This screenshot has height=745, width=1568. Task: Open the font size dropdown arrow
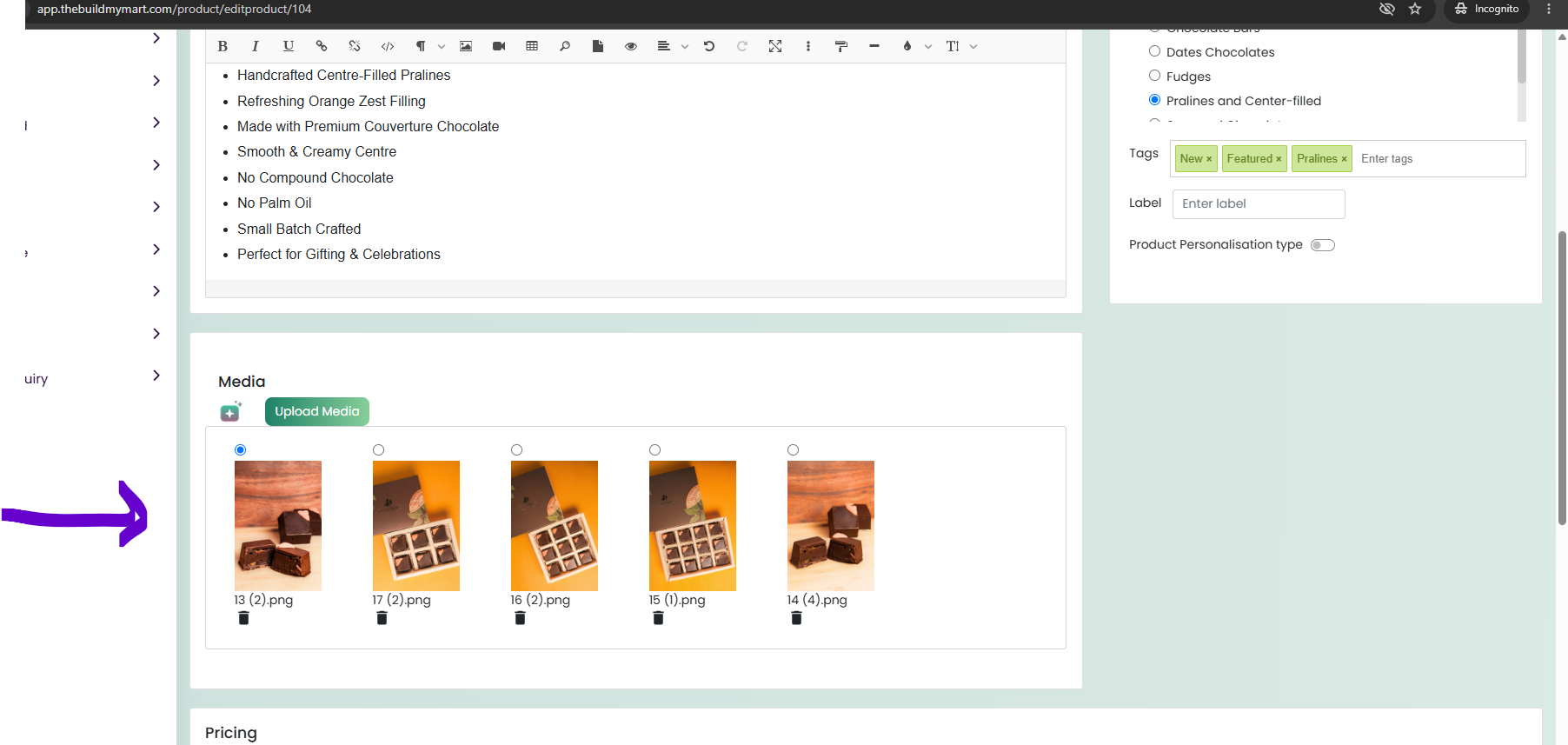point(973,47)
